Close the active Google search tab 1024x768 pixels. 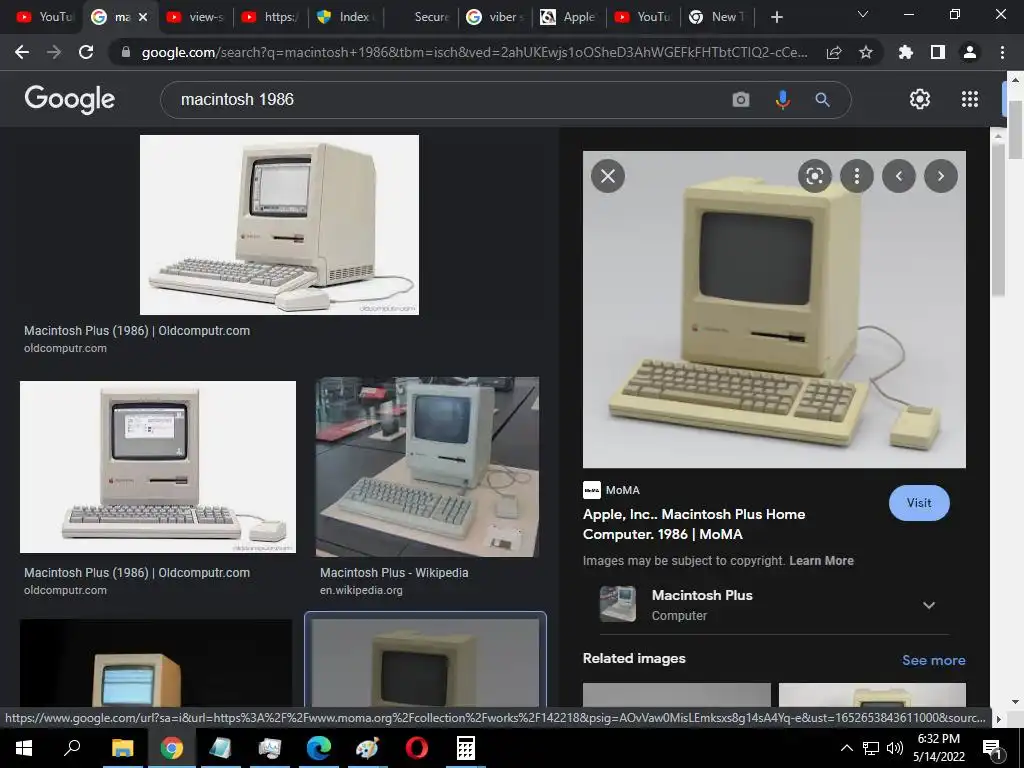143,17
